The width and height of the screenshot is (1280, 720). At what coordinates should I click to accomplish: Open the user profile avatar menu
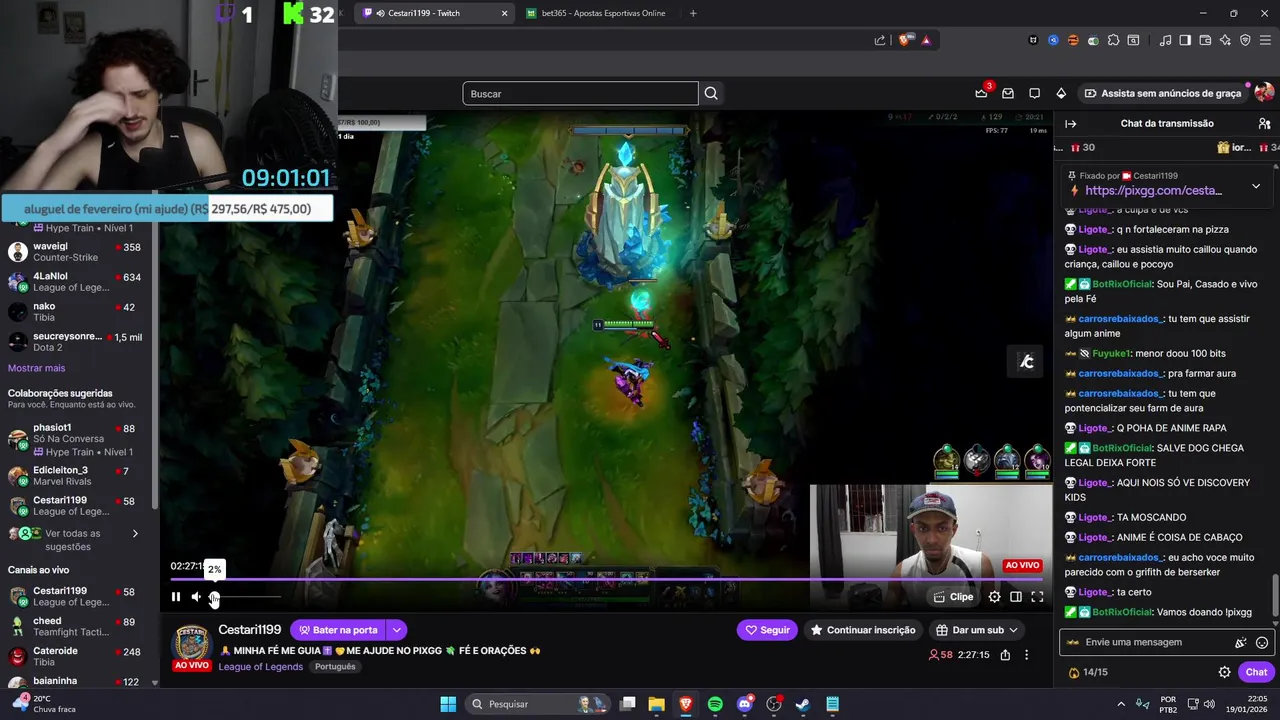[x=1264, y=93]
